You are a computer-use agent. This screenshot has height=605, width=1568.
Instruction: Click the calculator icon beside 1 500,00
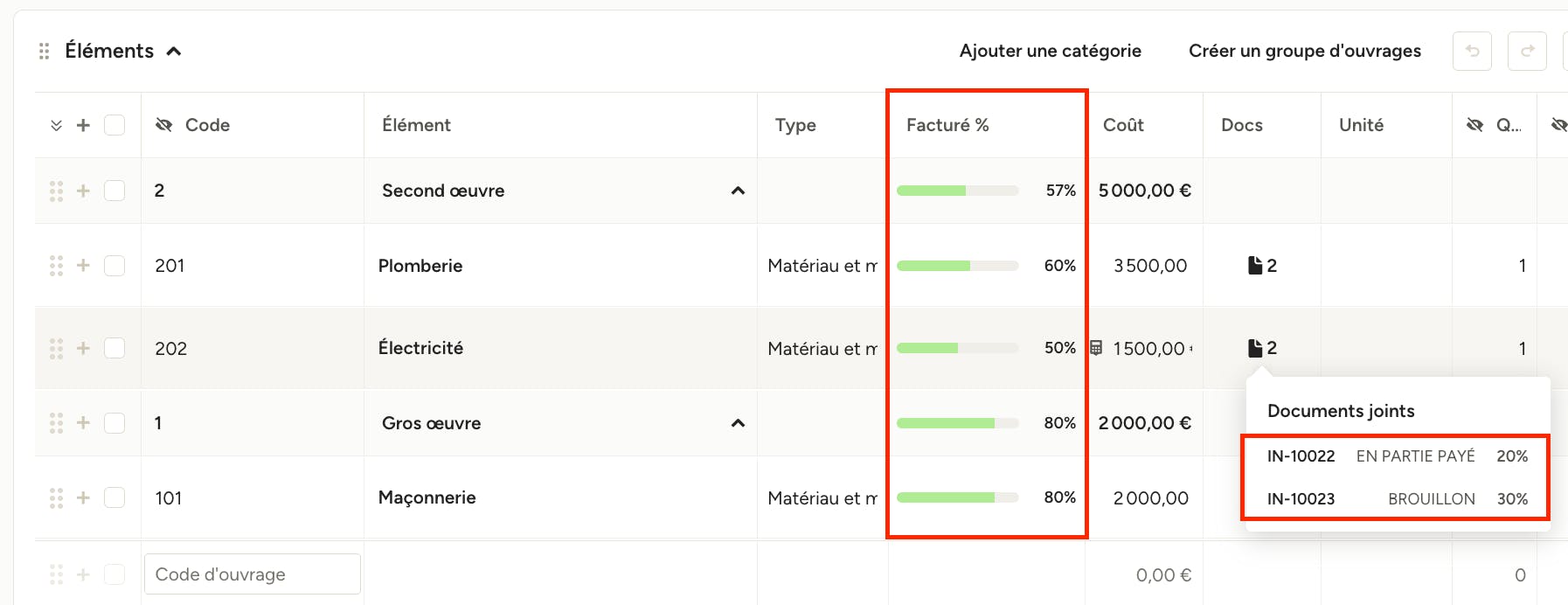[x=1096, y=348]
